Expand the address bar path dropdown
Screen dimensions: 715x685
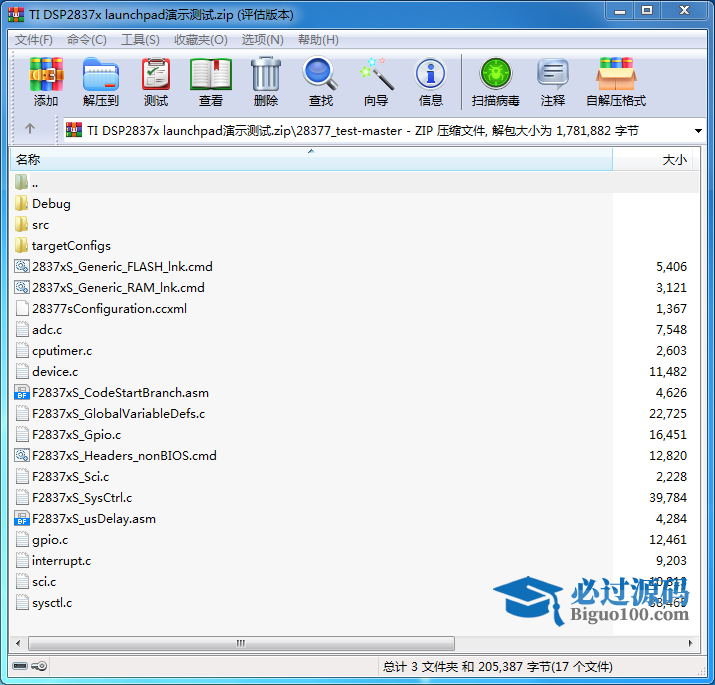(698, 131)
